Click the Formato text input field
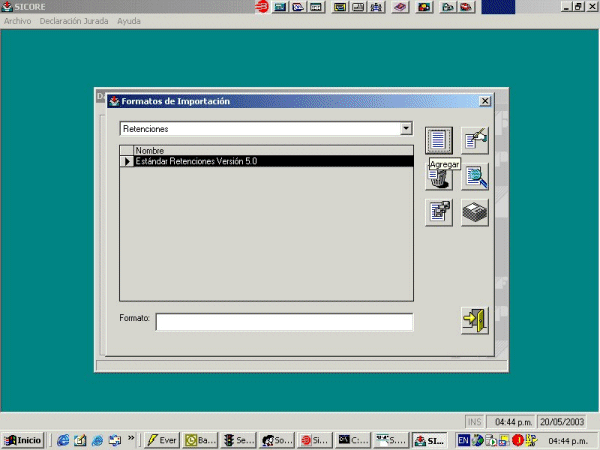Image resolution: width=600 pixels, height=450 pixels. [284, 322]
